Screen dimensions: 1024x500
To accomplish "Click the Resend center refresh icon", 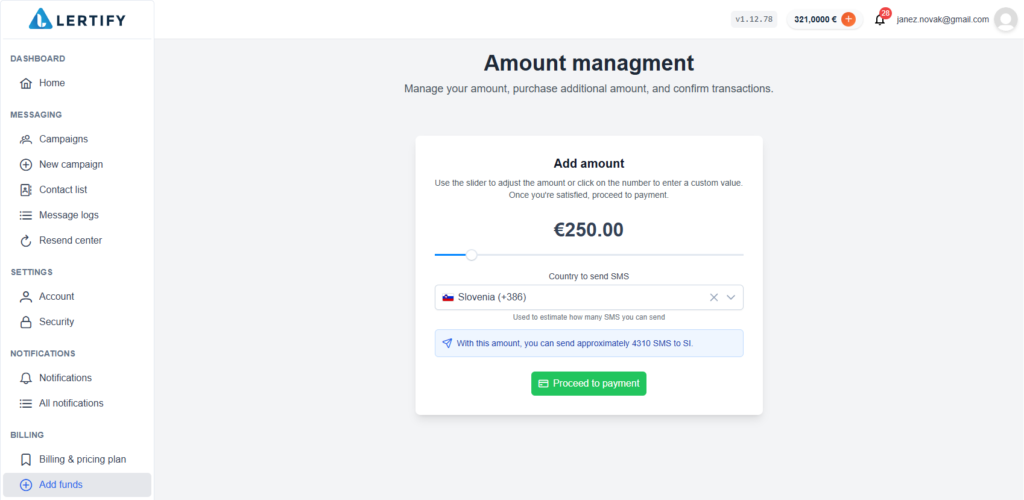I will pos(26,241).
